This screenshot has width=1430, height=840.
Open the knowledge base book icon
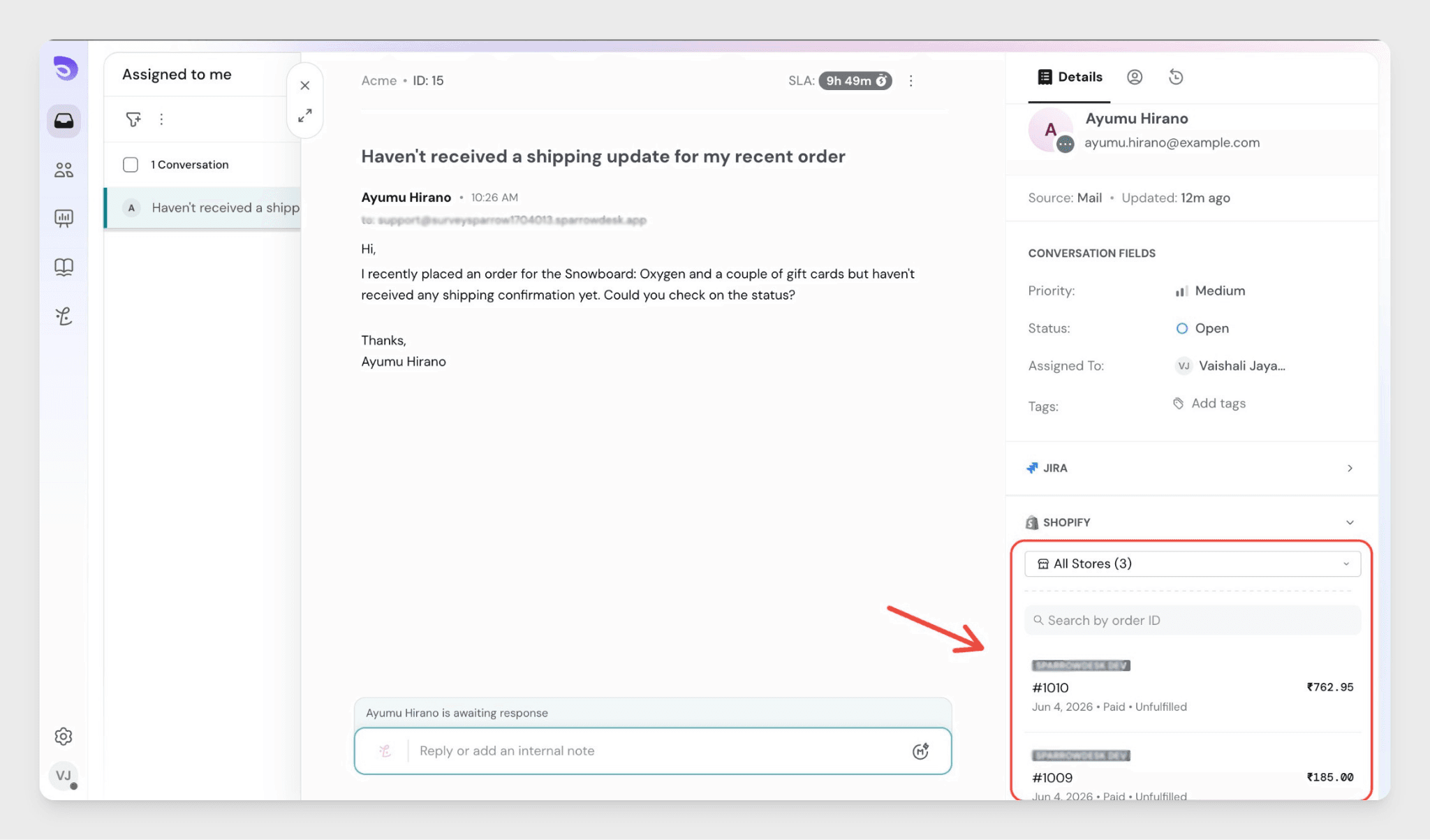point(64,267)
